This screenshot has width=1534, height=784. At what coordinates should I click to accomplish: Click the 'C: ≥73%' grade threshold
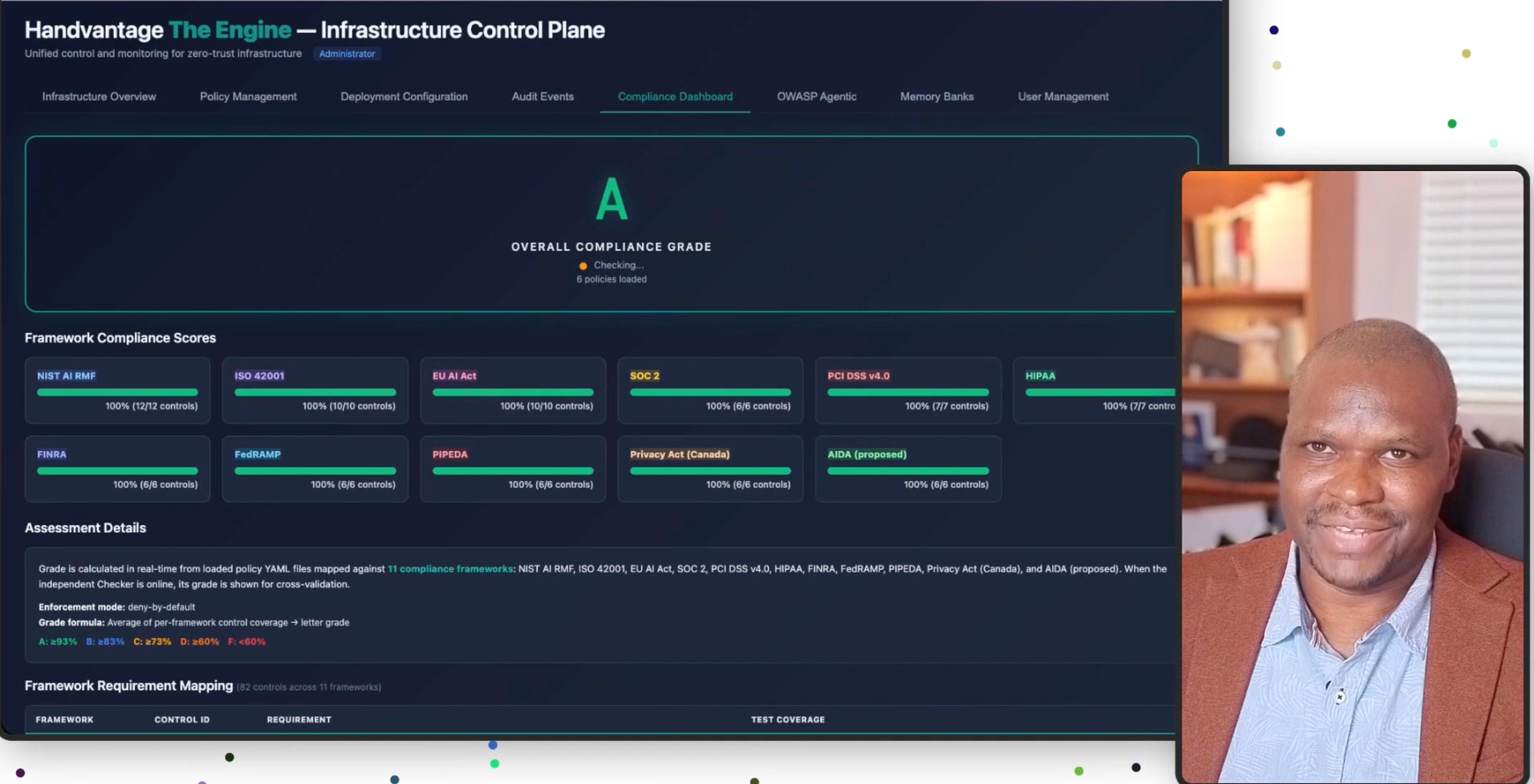point(152,642)
